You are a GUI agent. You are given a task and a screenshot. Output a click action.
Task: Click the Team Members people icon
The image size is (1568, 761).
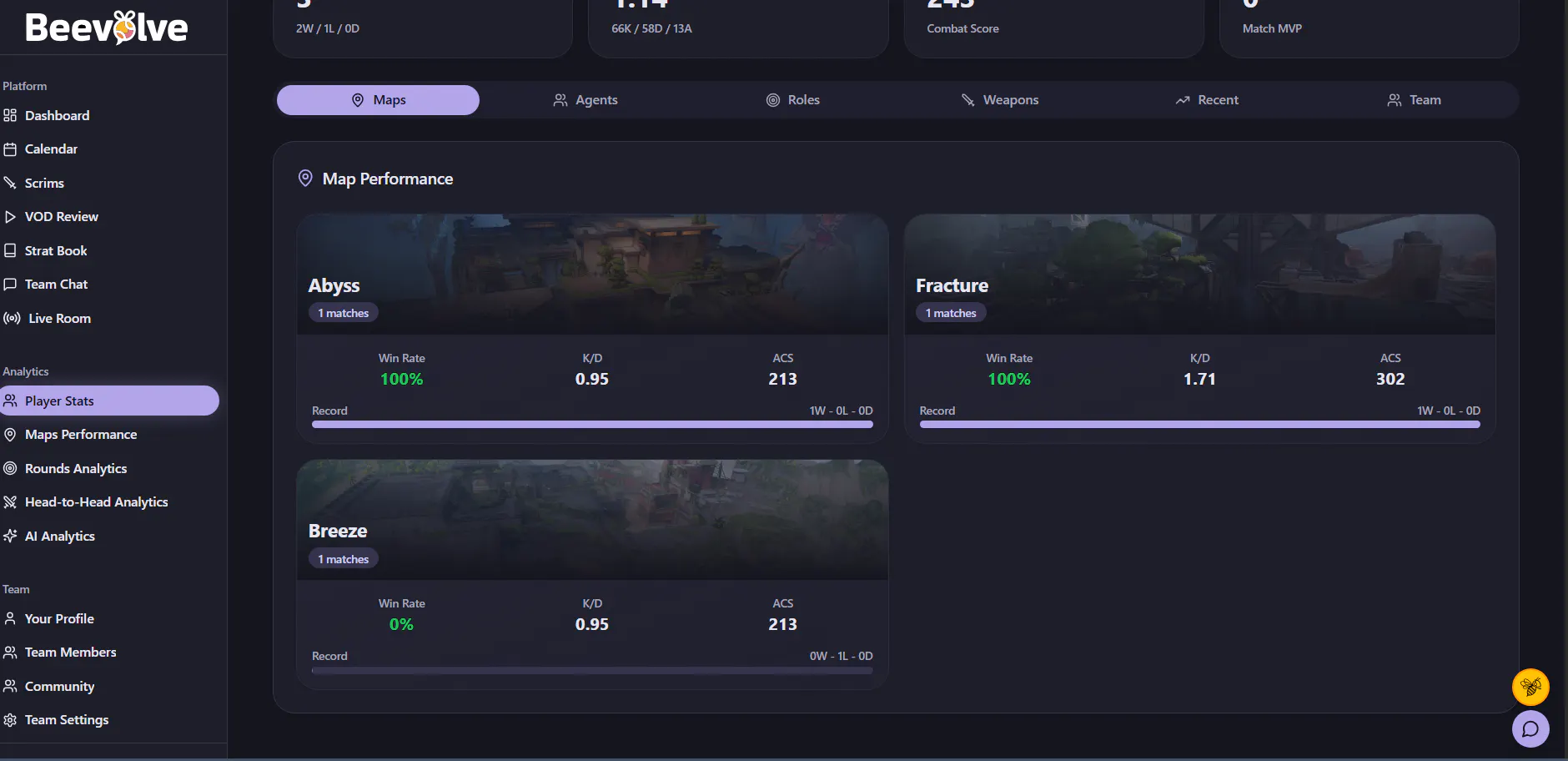[x=10, y=653]
